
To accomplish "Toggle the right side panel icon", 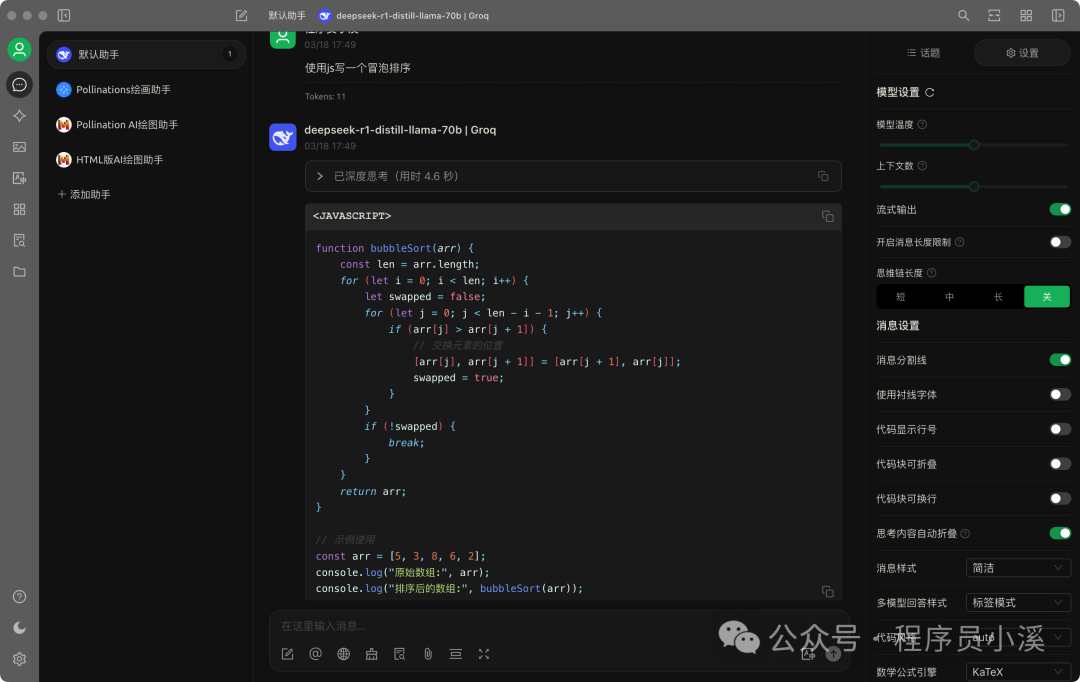I will (x=1058, y=15).
